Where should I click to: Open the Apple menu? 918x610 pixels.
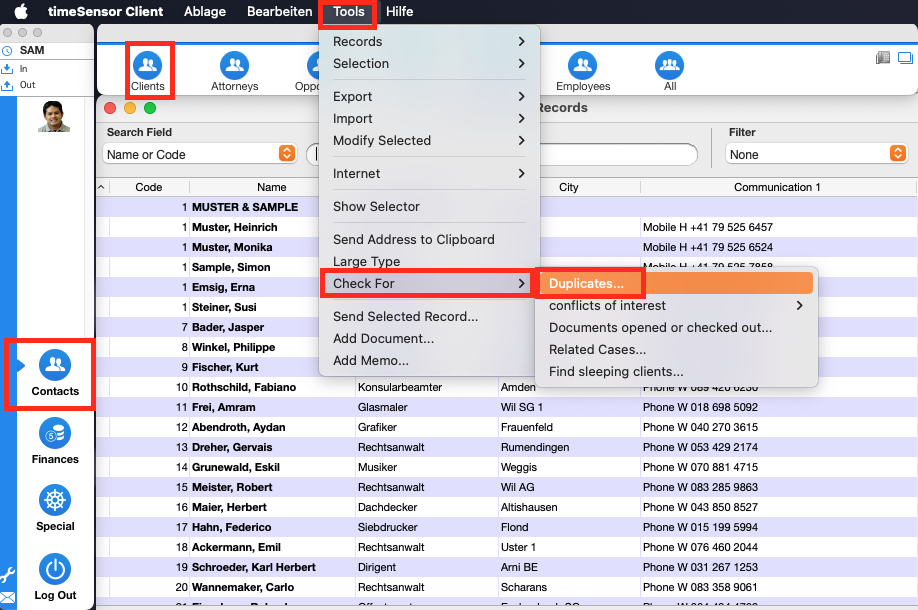pyautogui.click(x=21, y=11)
